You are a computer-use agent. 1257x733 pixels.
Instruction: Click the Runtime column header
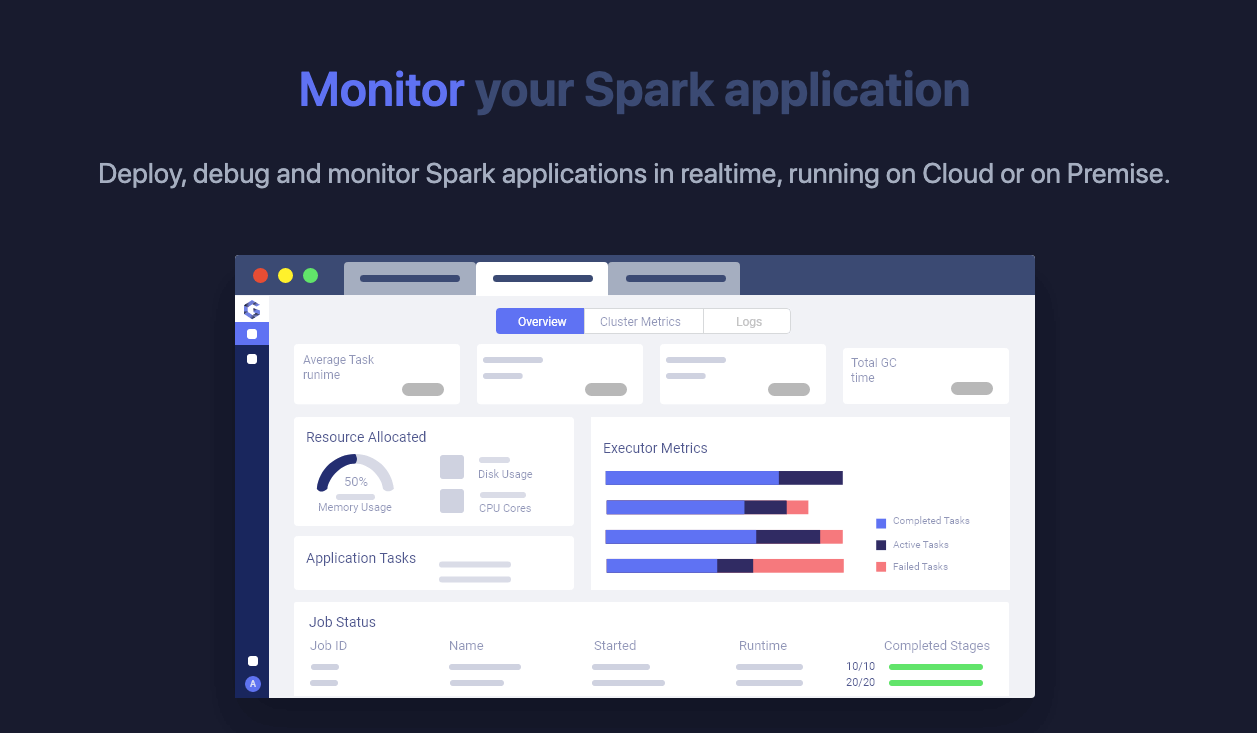pyautogui.click(x=763, y=646)
